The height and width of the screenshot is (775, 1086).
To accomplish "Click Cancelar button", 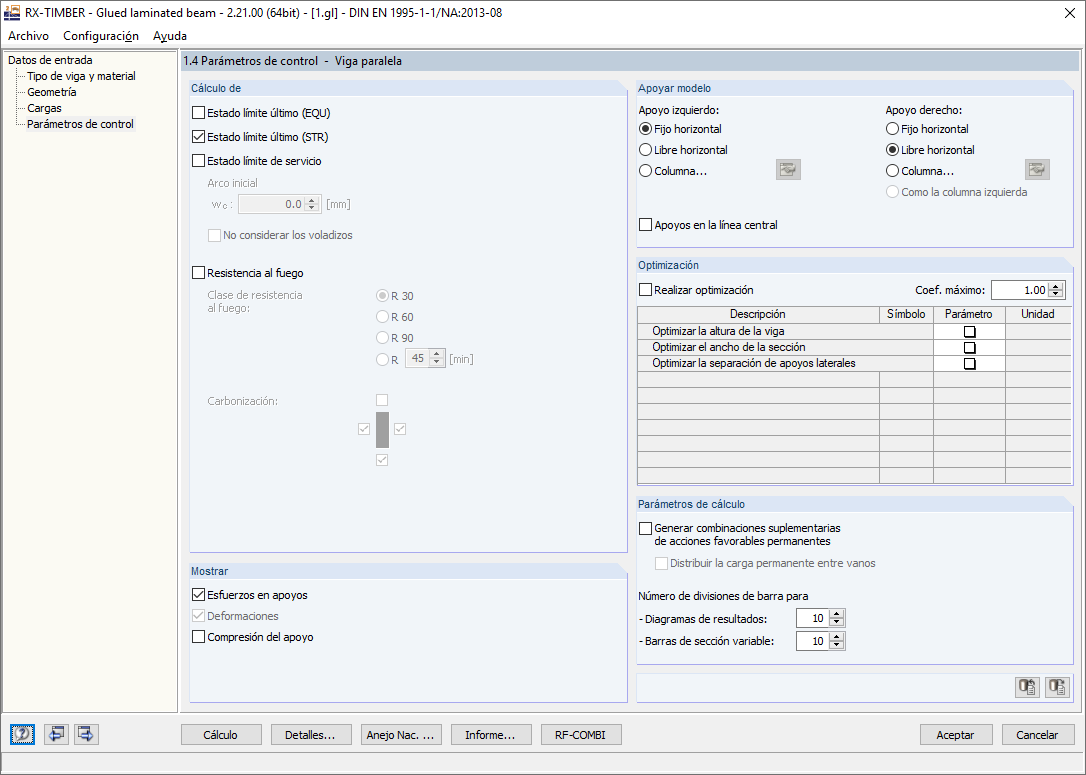I will 1037,735.
